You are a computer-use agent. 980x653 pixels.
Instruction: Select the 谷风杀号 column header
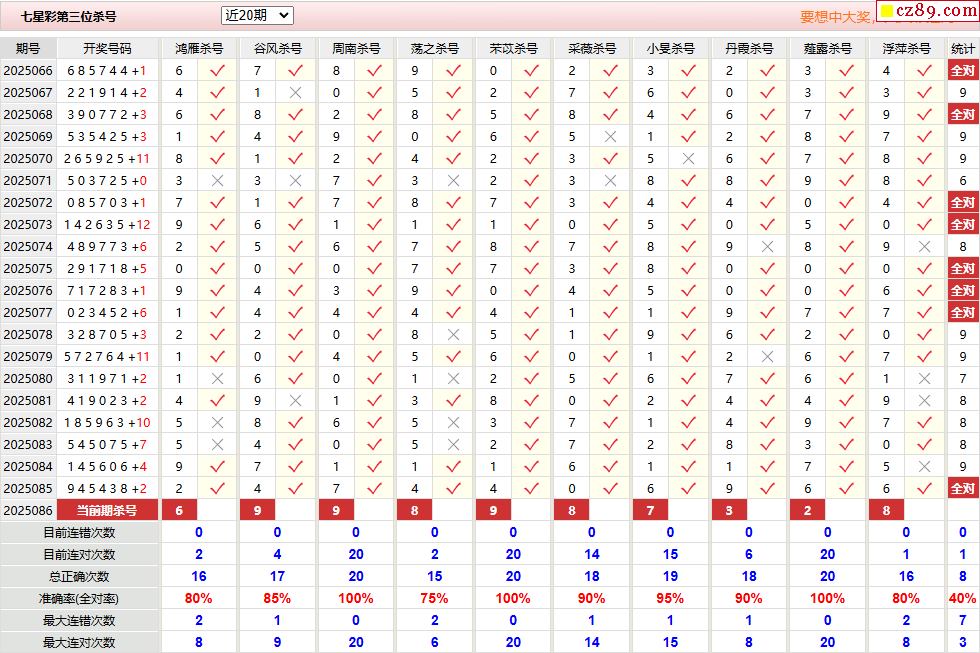[x=278, y=49]
